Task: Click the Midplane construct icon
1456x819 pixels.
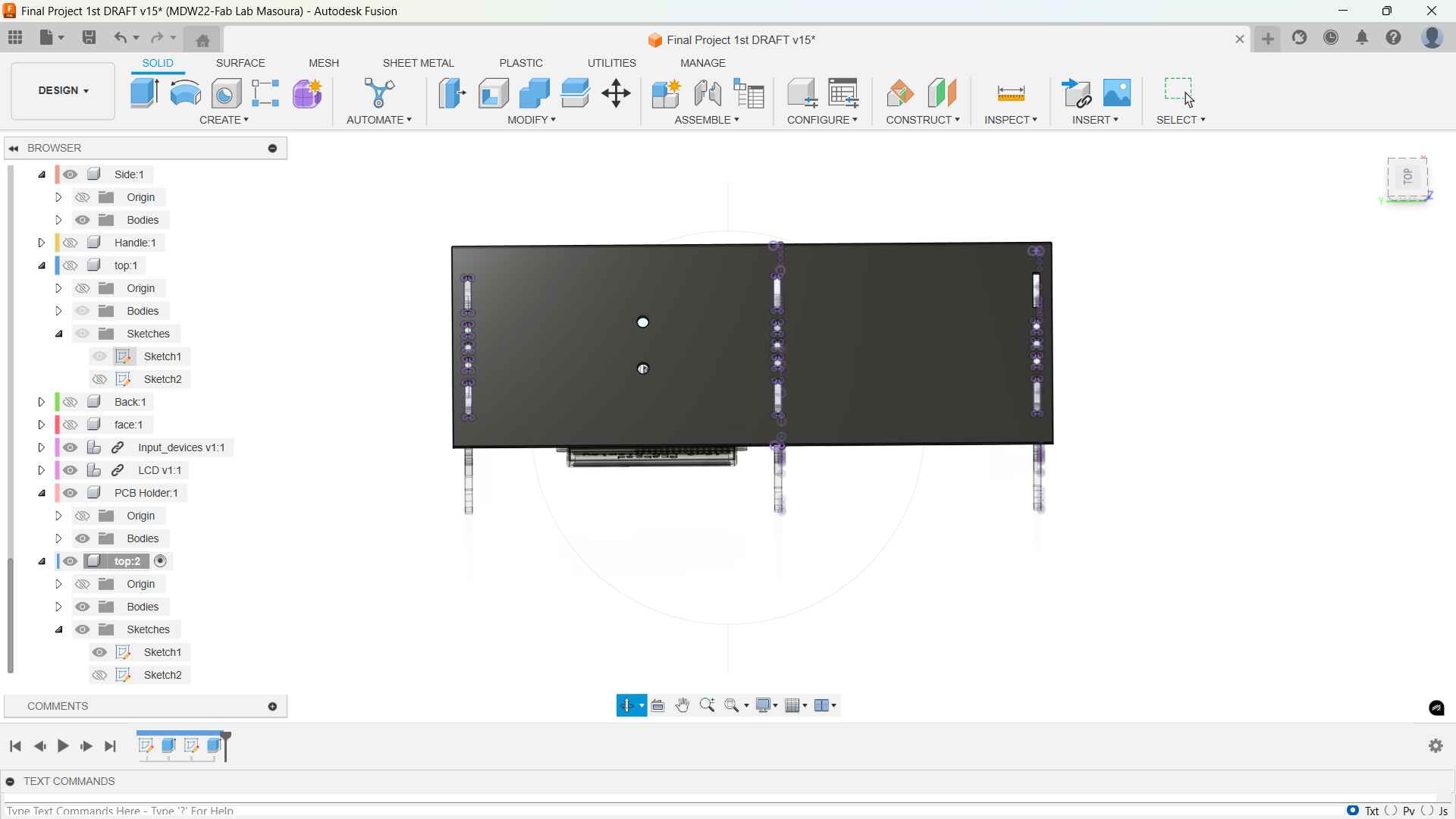Action: [943, 93]
